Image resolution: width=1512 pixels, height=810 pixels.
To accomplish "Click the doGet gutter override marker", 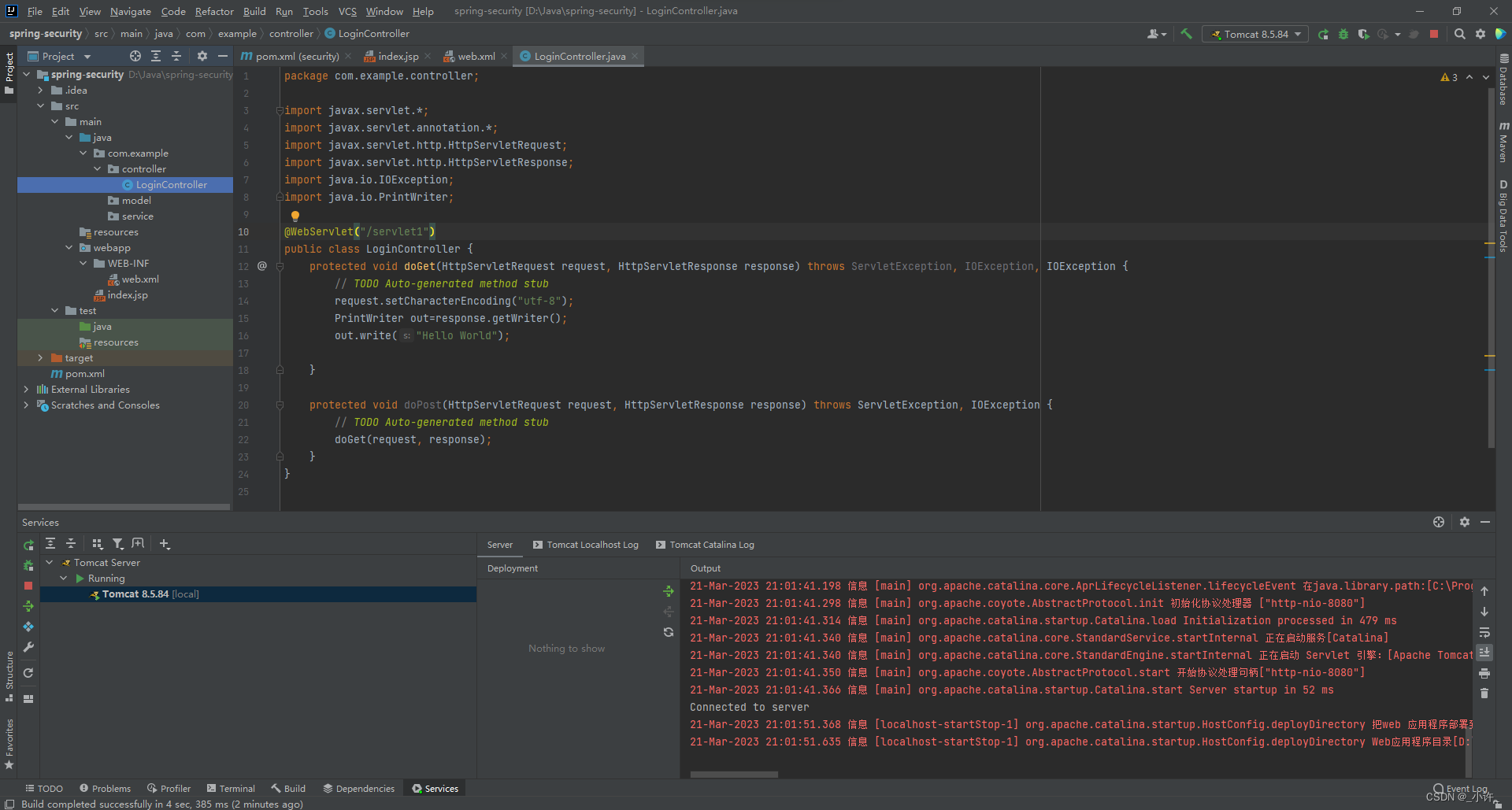I will coord(262,266).
